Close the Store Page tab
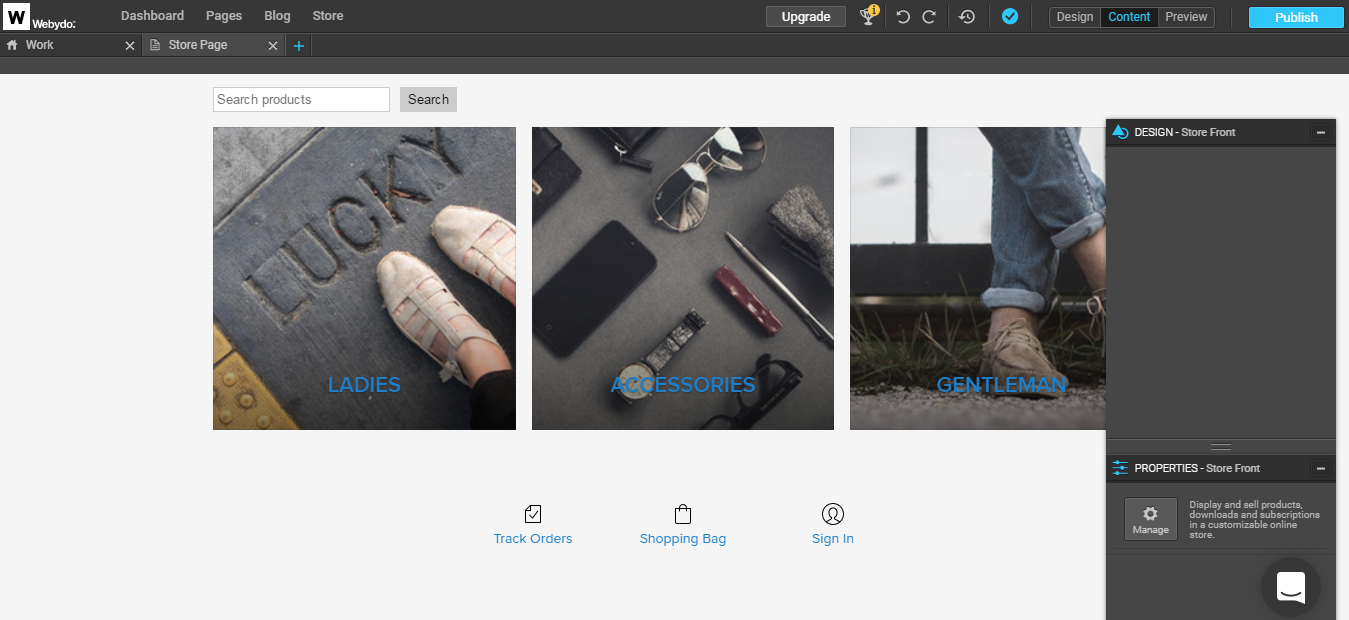 [x=273, y=46]
